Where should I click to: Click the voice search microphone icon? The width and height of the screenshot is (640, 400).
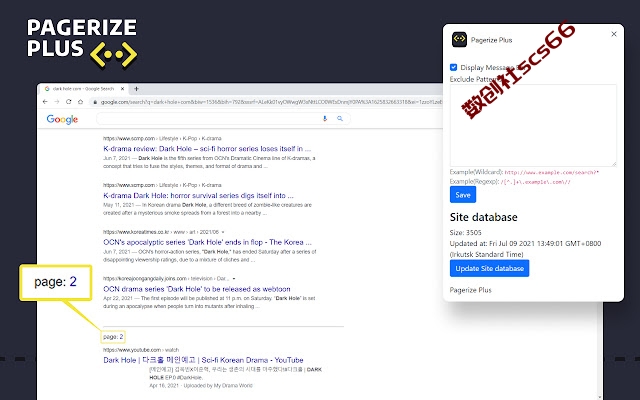coord(325,118)
